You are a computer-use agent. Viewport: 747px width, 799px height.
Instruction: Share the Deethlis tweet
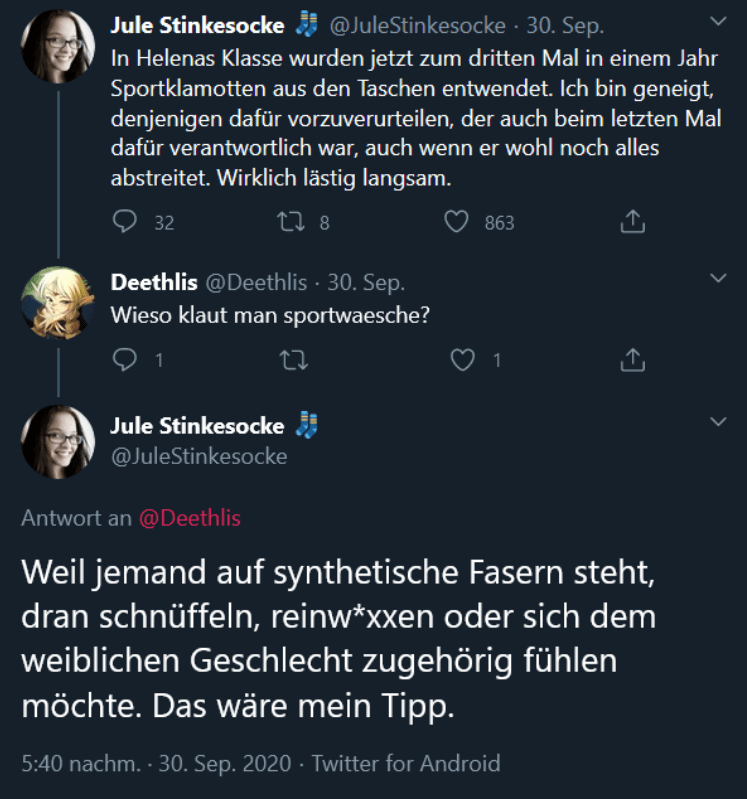[632, 359]
